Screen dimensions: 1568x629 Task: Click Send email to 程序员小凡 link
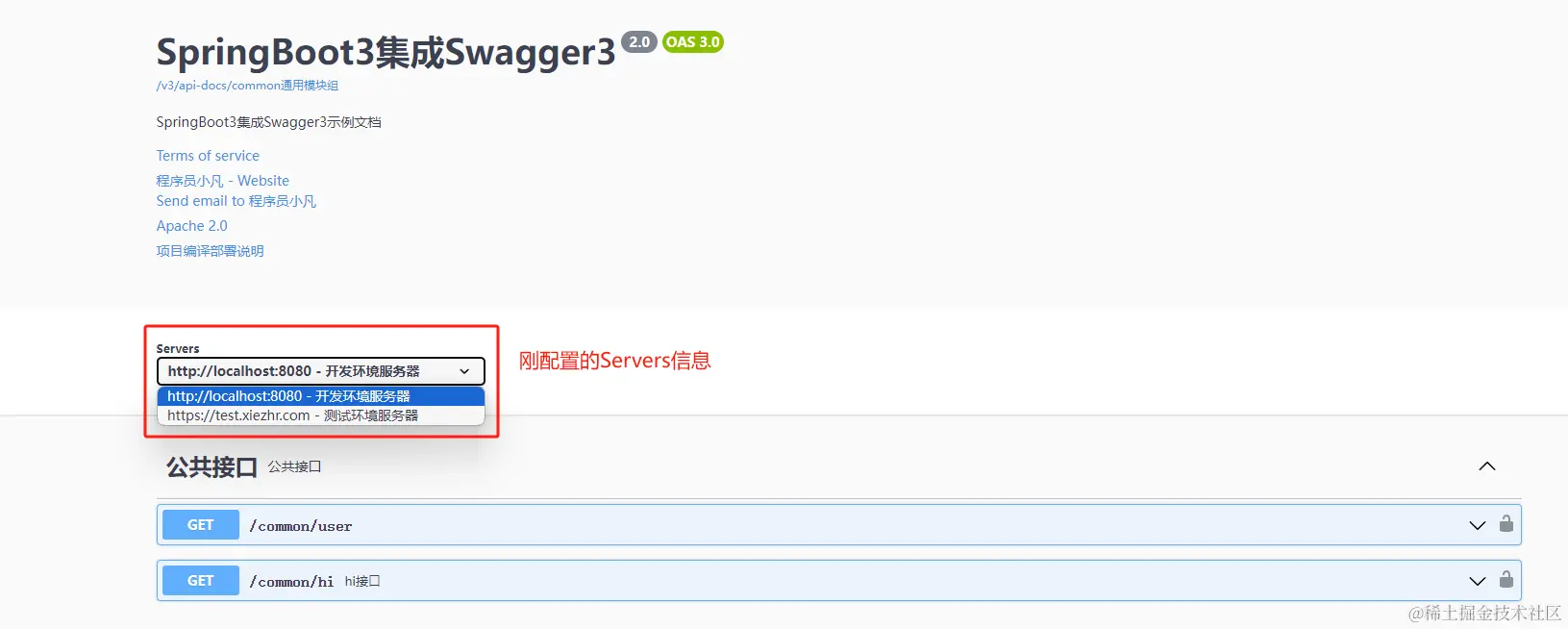tap(236, 201)
